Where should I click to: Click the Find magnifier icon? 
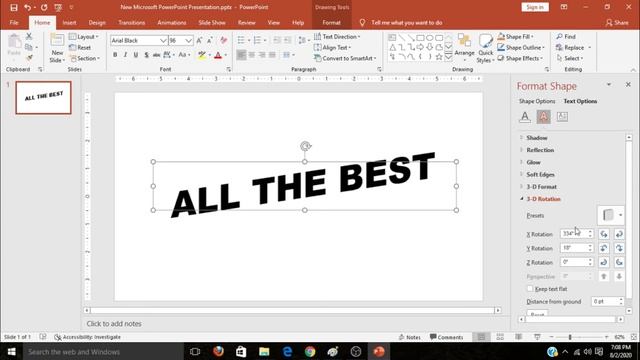click(x=560, y=37)
